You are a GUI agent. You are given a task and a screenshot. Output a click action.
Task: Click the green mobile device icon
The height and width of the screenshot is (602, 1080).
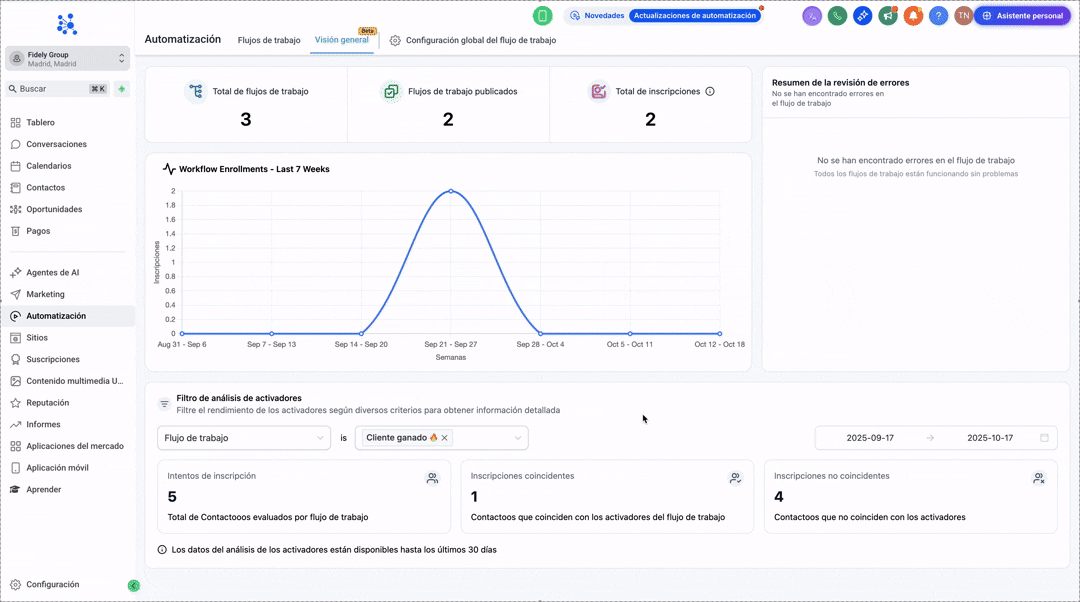coord(542,16)
